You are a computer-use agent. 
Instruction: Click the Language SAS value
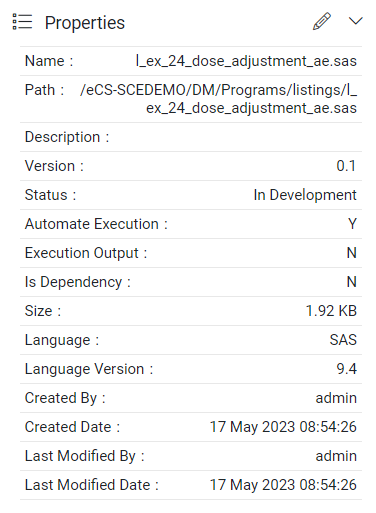click(343, 340)
